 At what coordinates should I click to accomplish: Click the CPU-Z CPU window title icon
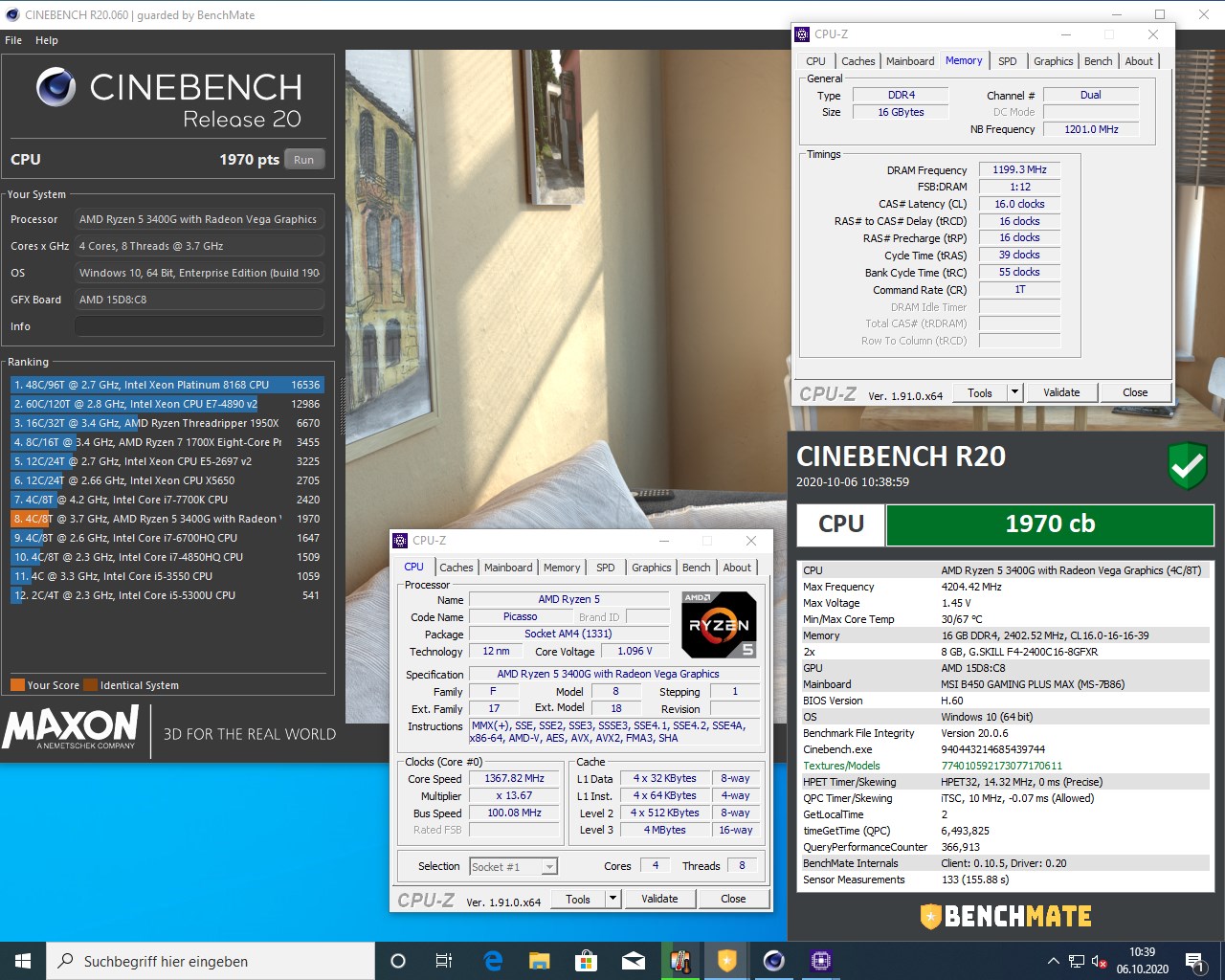[x=400, y=541]
